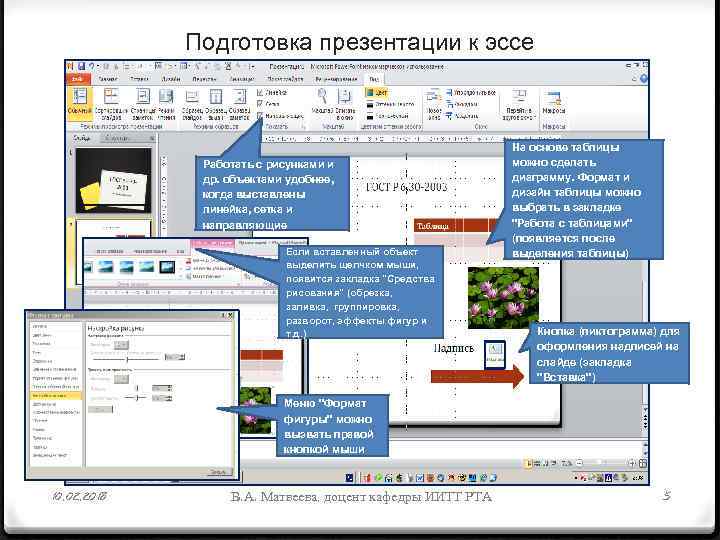
Task: Open the Показать group dialog launcher
Action: click(304, 127)
